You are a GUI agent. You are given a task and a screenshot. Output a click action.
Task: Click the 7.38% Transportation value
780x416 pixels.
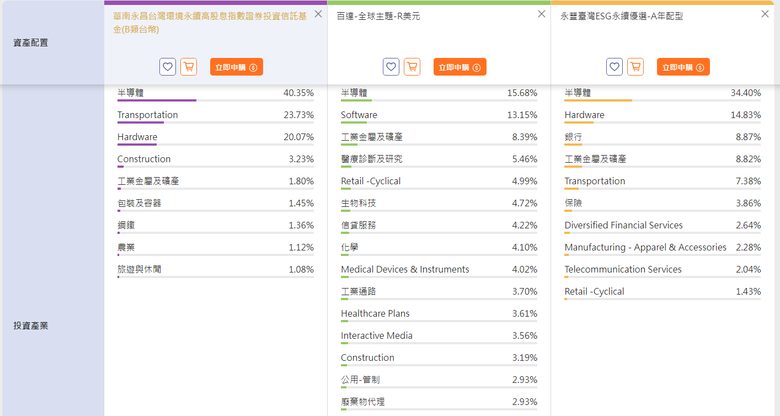tap(748, 181)
